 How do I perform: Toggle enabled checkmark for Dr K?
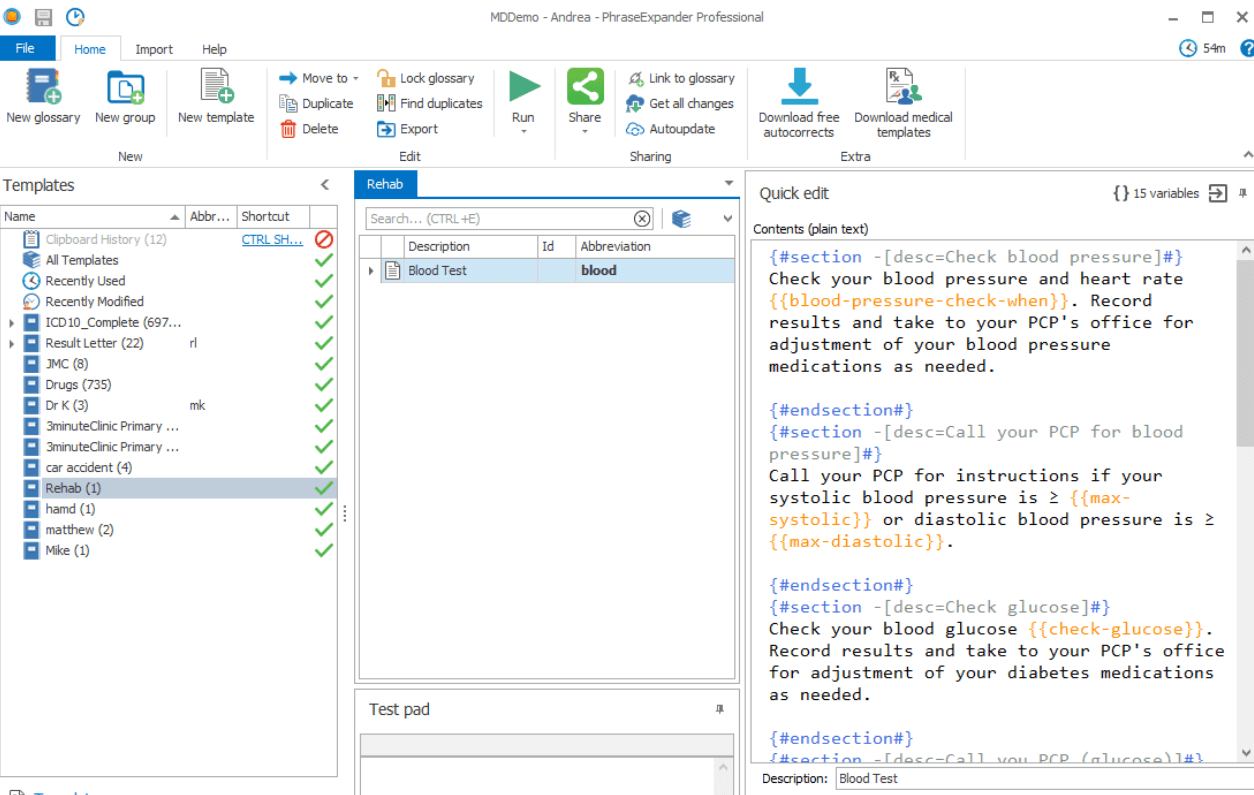[x=323, y=405]
